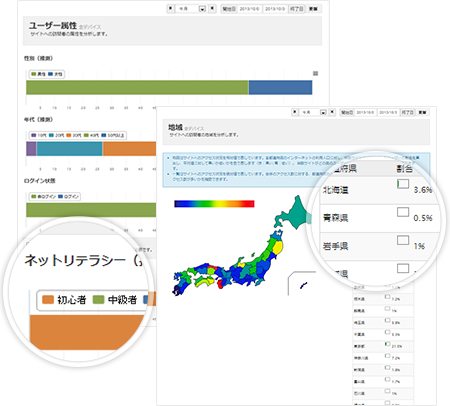This screenshot has width=450, height=406.
Task: Select blue 女性 bar in gender chart
Action: pyautogui.click(x=280, y=87)
